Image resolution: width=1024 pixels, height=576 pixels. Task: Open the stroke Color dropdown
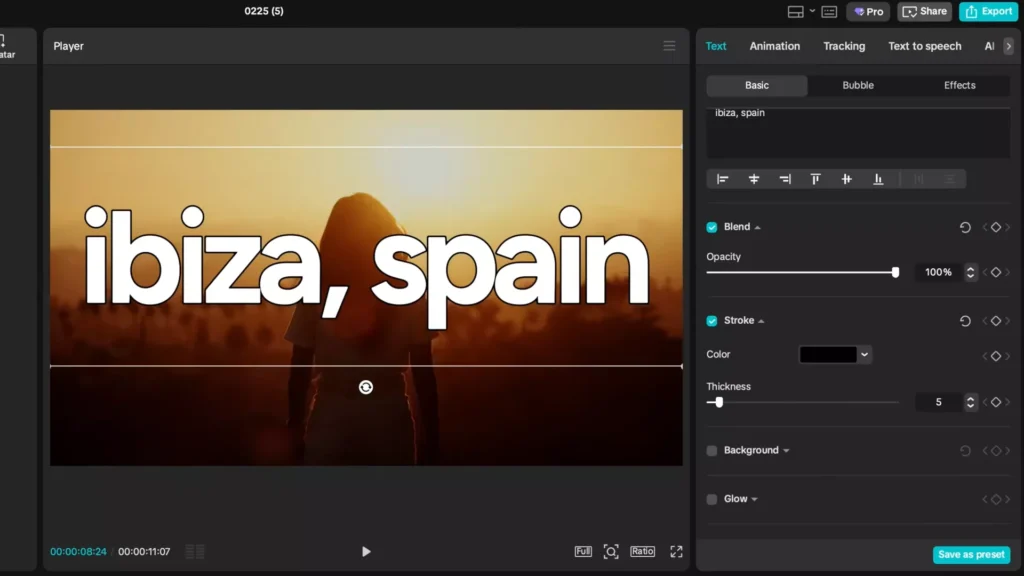coord(865,354)
